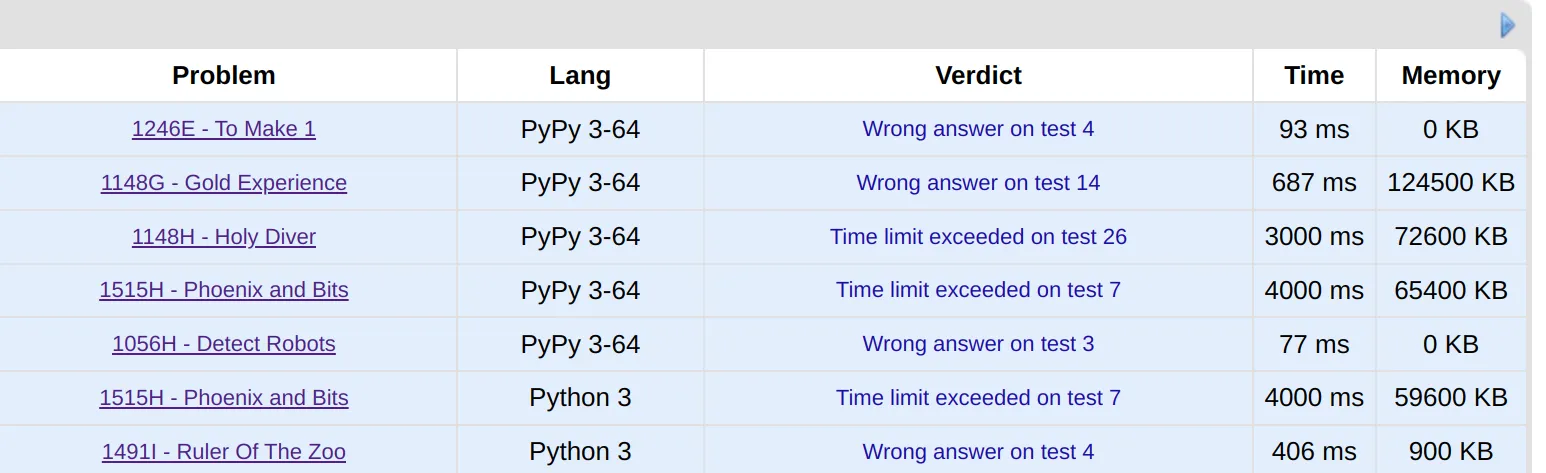Click the Problem column header

coord(224,76)
